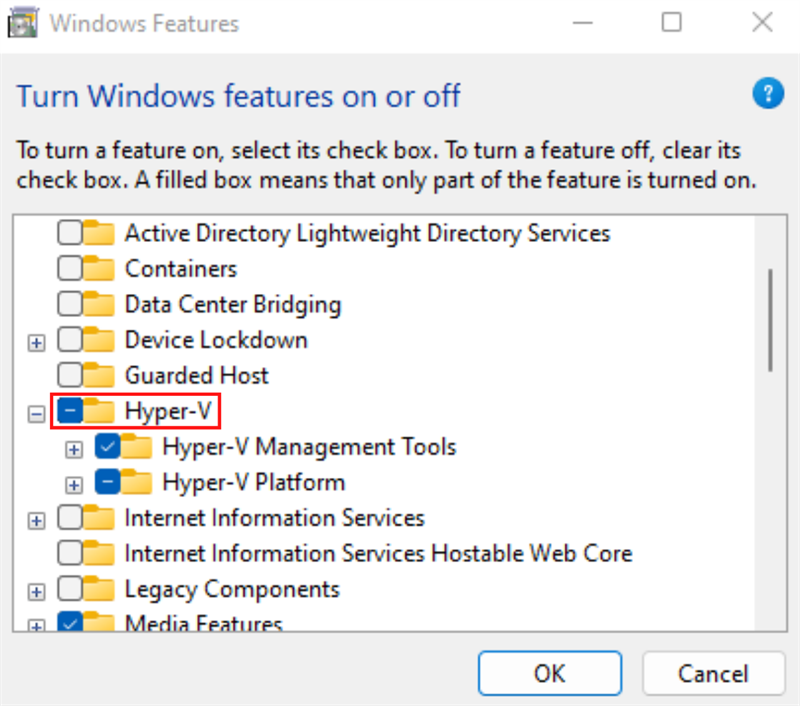
Task: Select the Device Lockdown label
Action: click(216, 340)
